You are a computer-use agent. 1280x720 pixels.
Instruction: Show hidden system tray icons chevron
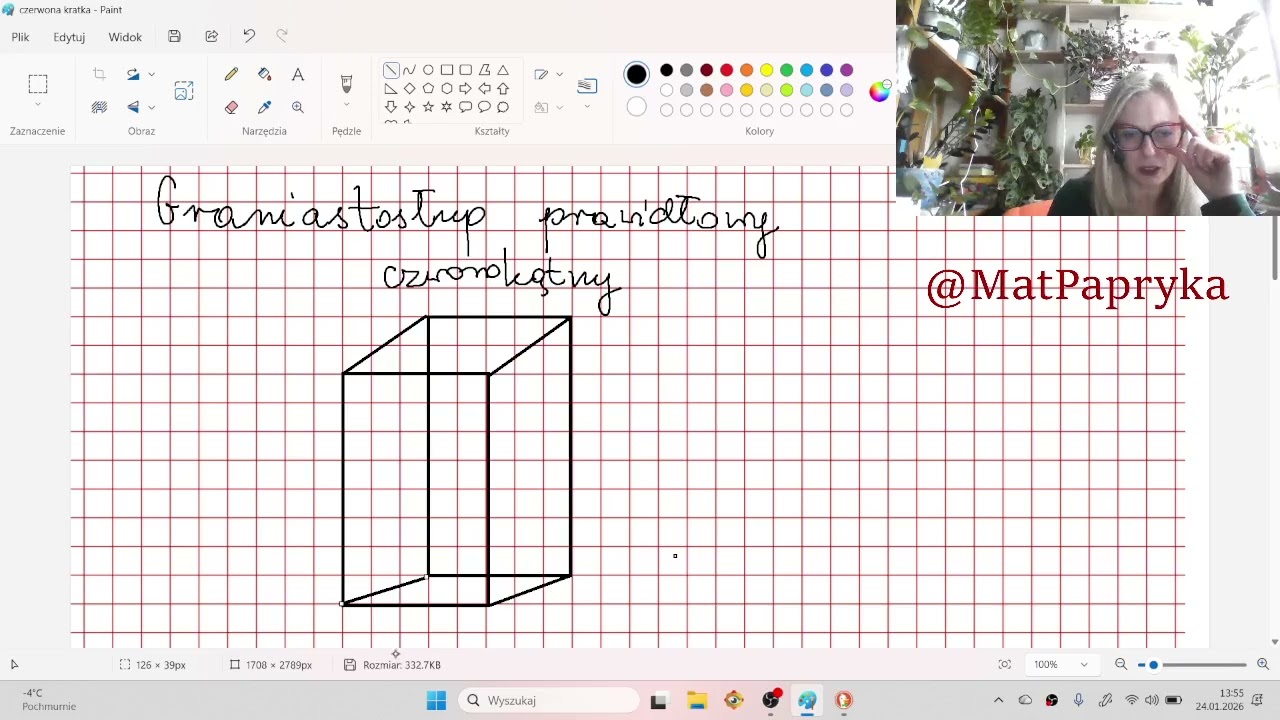pyautogui.click(x=998, y=700)
